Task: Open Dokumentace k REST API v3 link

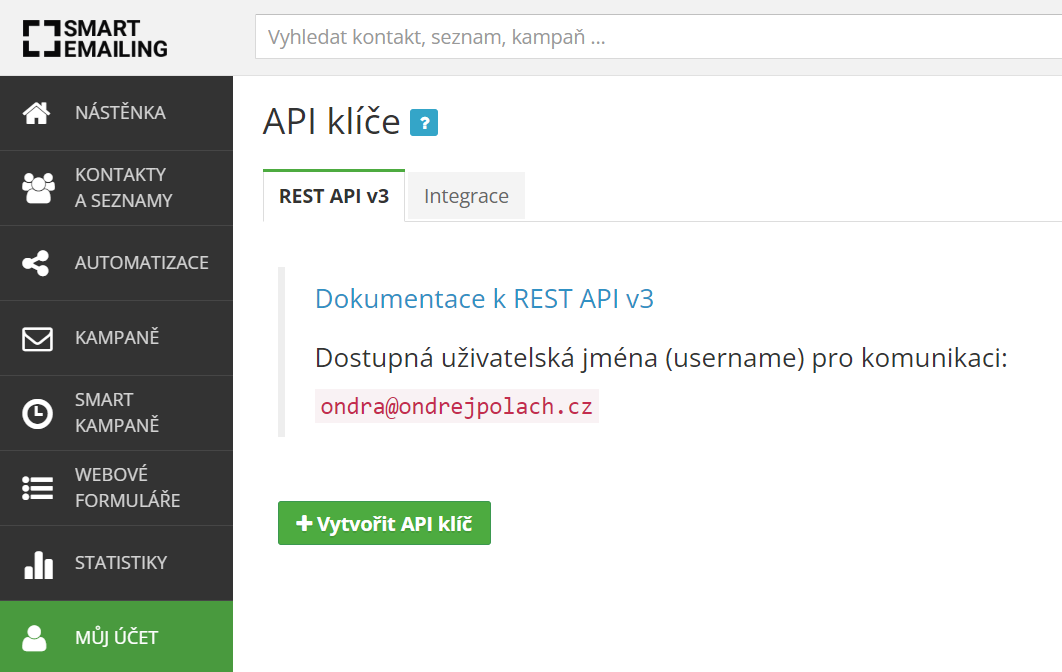Action: [x=484, y=299]
